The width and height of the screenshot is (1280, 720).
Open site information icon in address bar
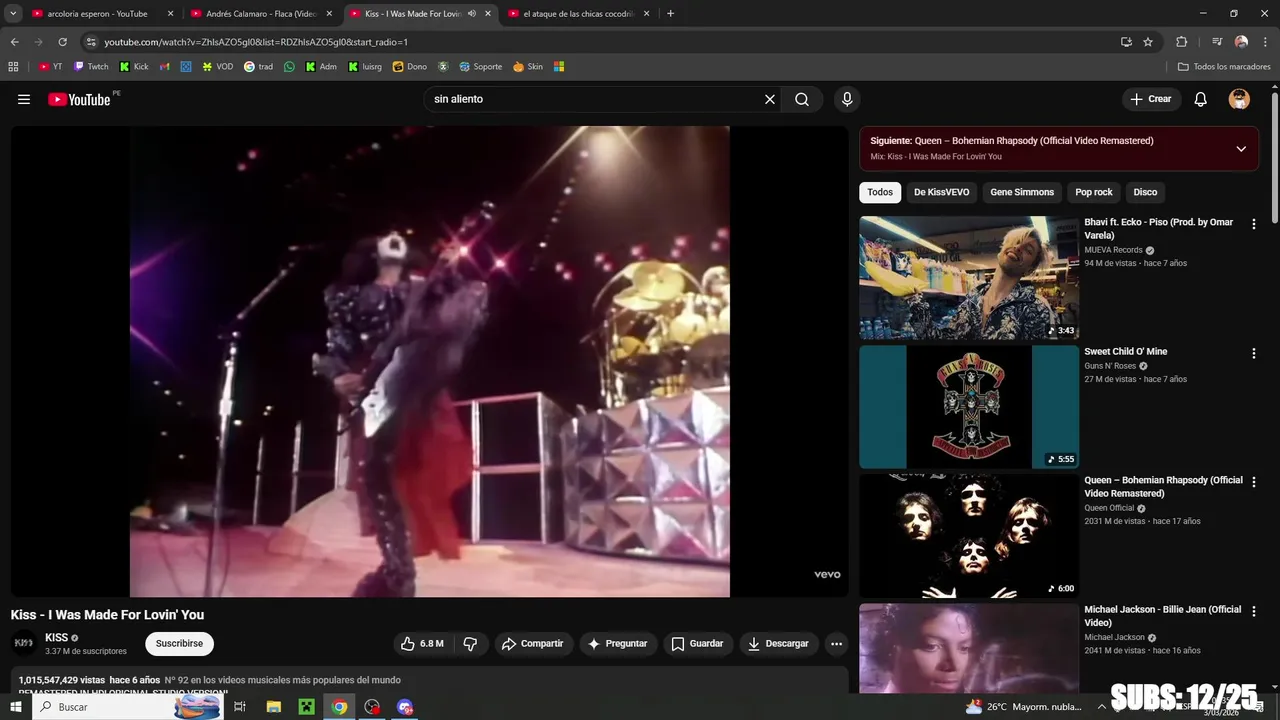91,42
